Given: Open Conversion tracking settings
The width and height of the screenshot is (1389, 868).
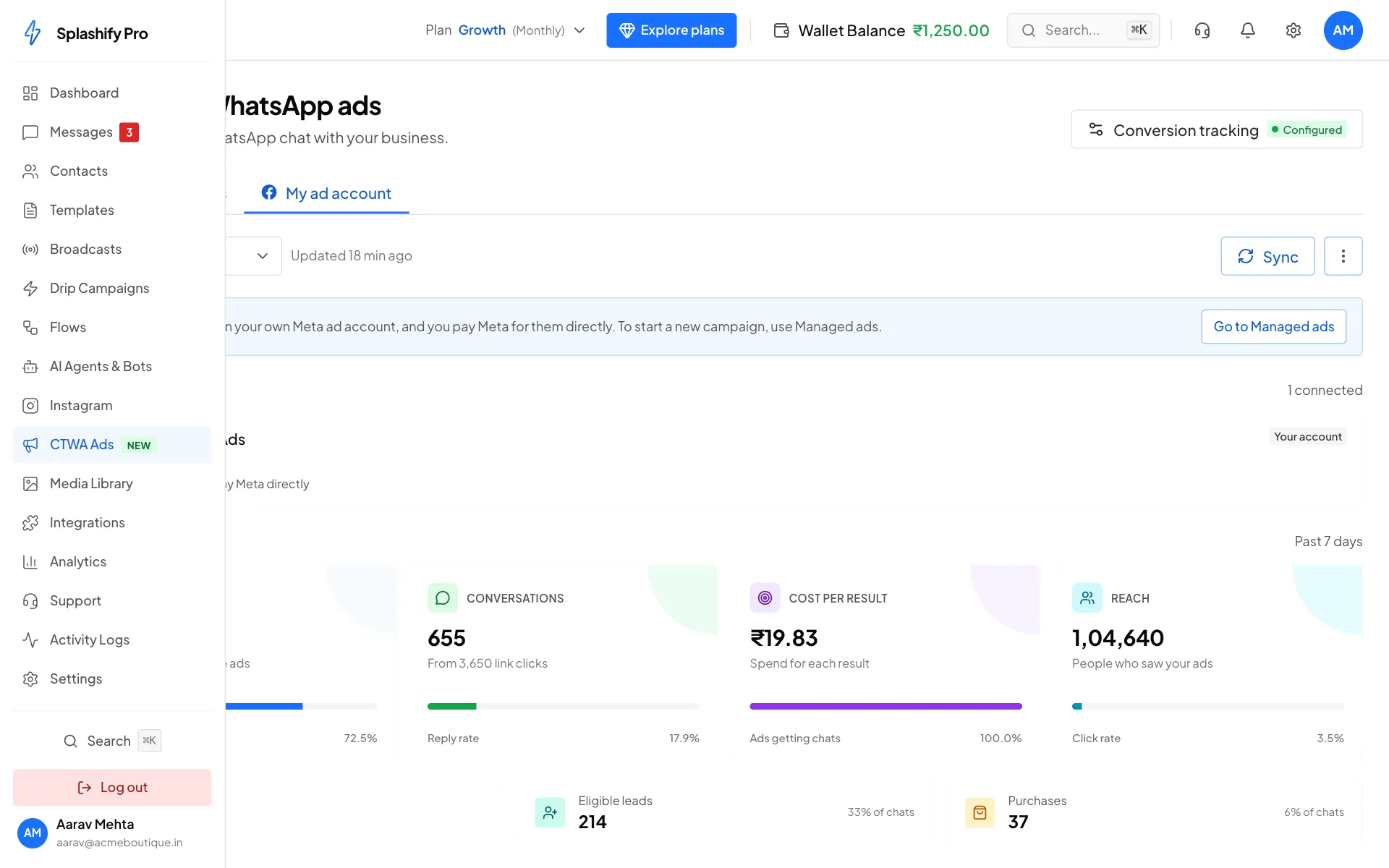Looking at the screenshot, I should pos(1217,129).
